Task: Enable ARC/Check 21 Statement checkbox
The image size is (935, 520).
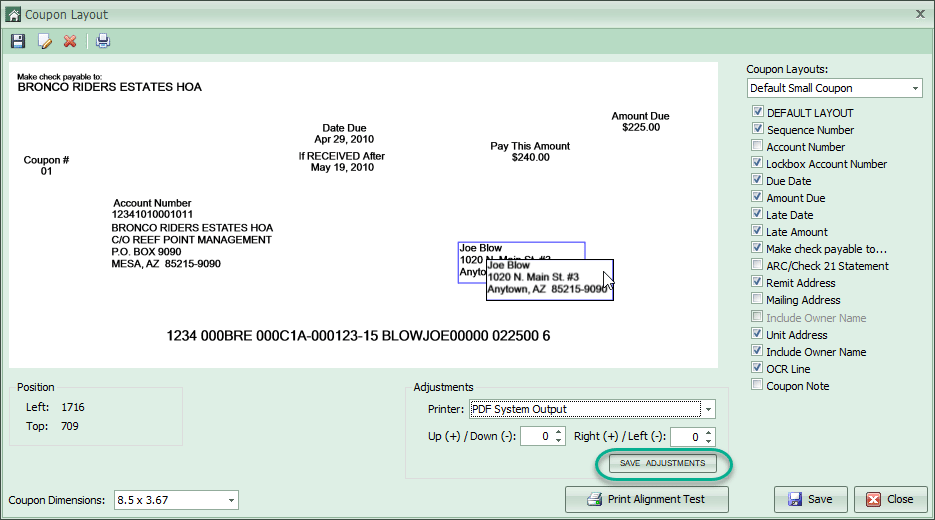Action: [757, 265]
